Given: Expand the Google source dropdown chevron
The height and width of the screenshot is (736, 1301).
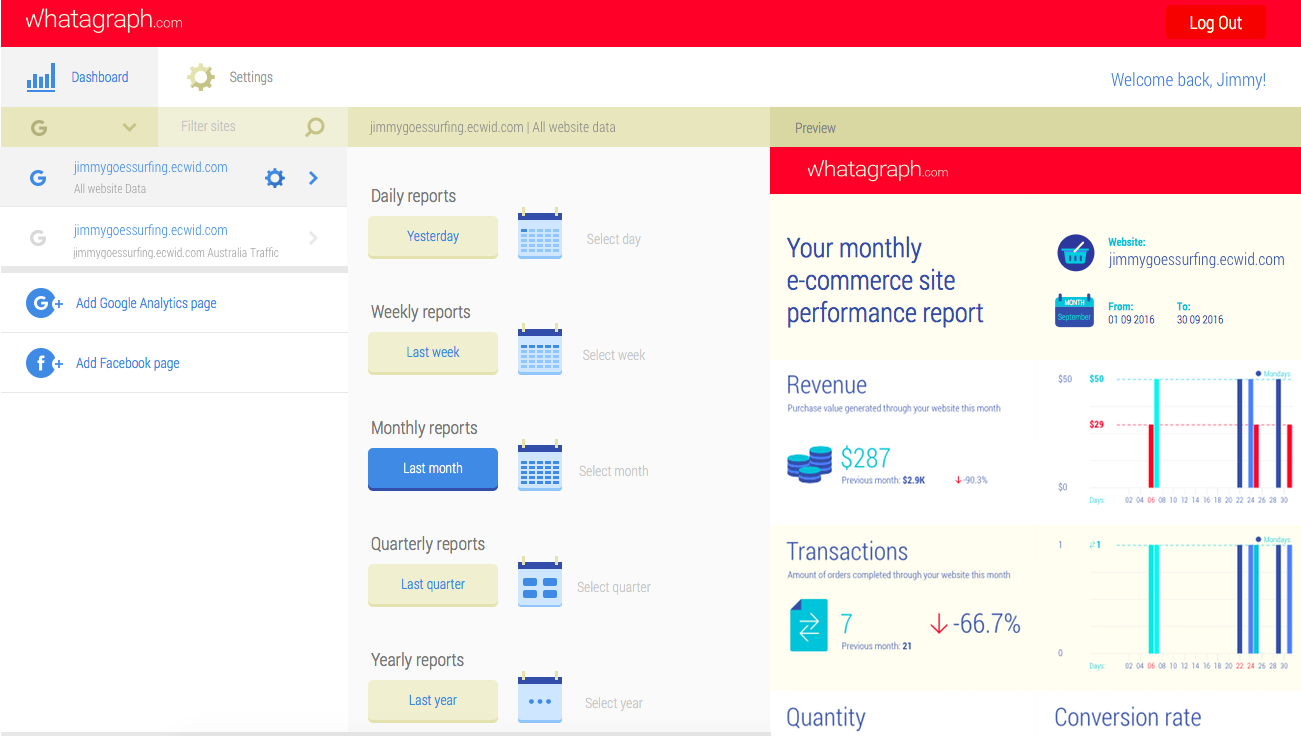Looking at the screenshot, I should [129, 128].
